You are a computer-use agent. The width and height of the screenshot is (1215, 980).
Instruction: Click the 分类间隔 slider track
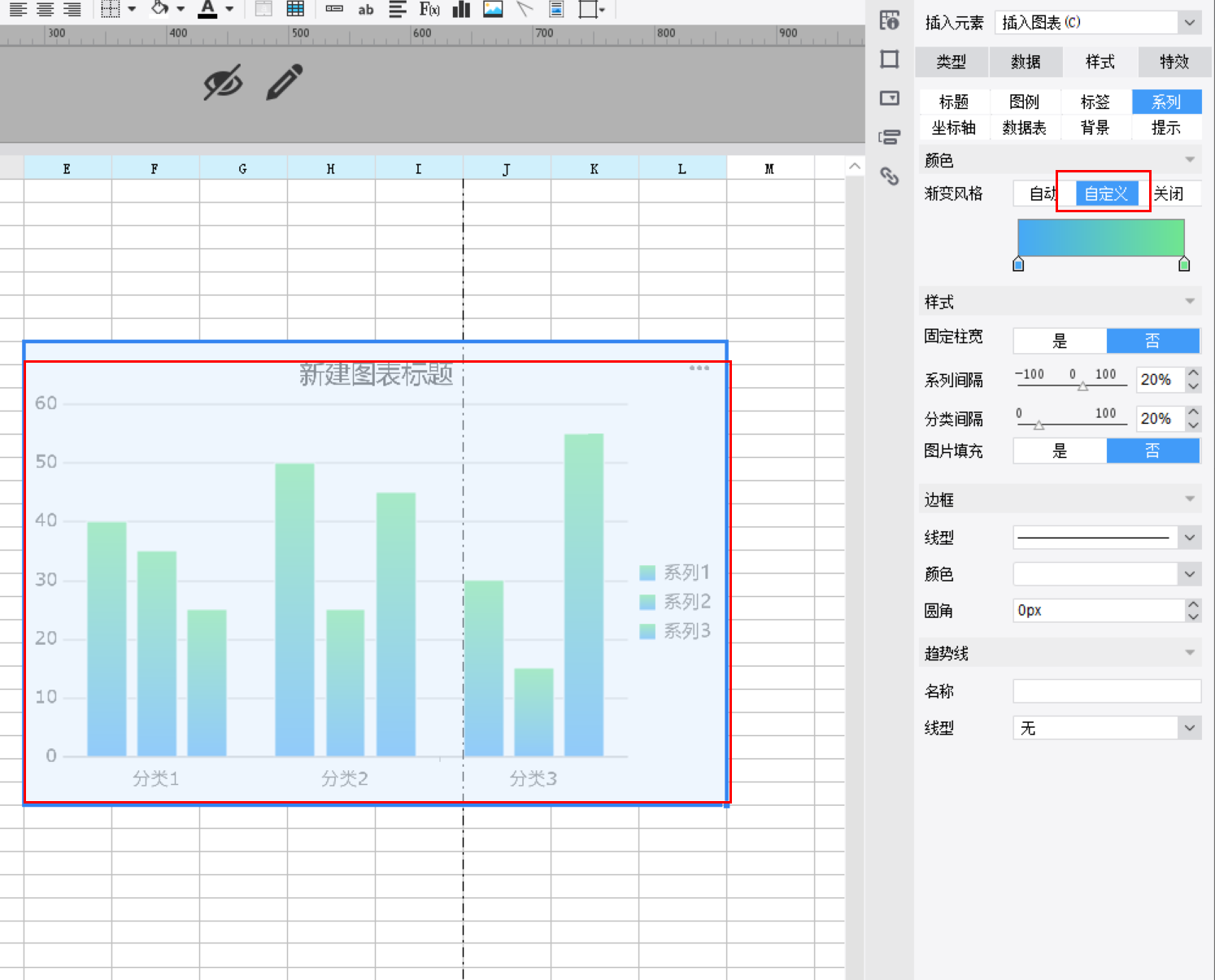click(1071, 425)
